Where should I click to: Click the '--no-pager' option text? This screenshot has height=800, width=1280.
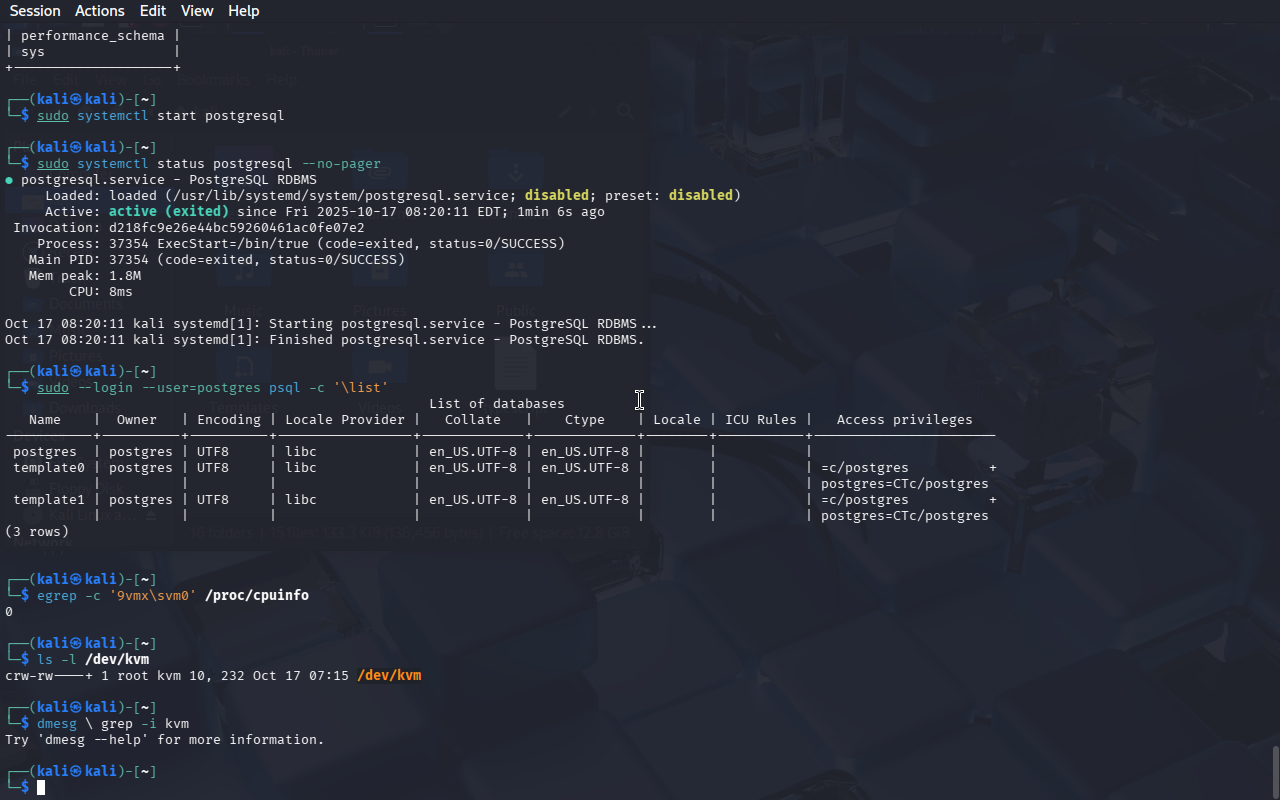[x=341, y=164]
